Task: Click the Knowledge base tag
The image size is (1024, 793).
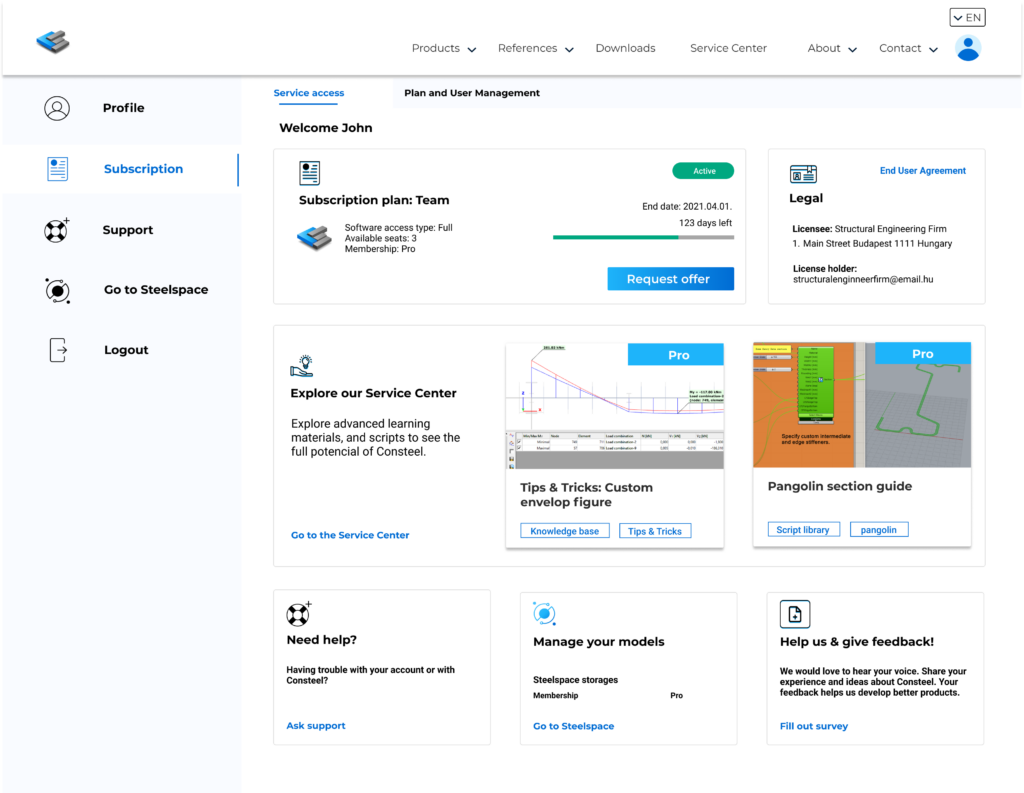Action: [565, 531]
